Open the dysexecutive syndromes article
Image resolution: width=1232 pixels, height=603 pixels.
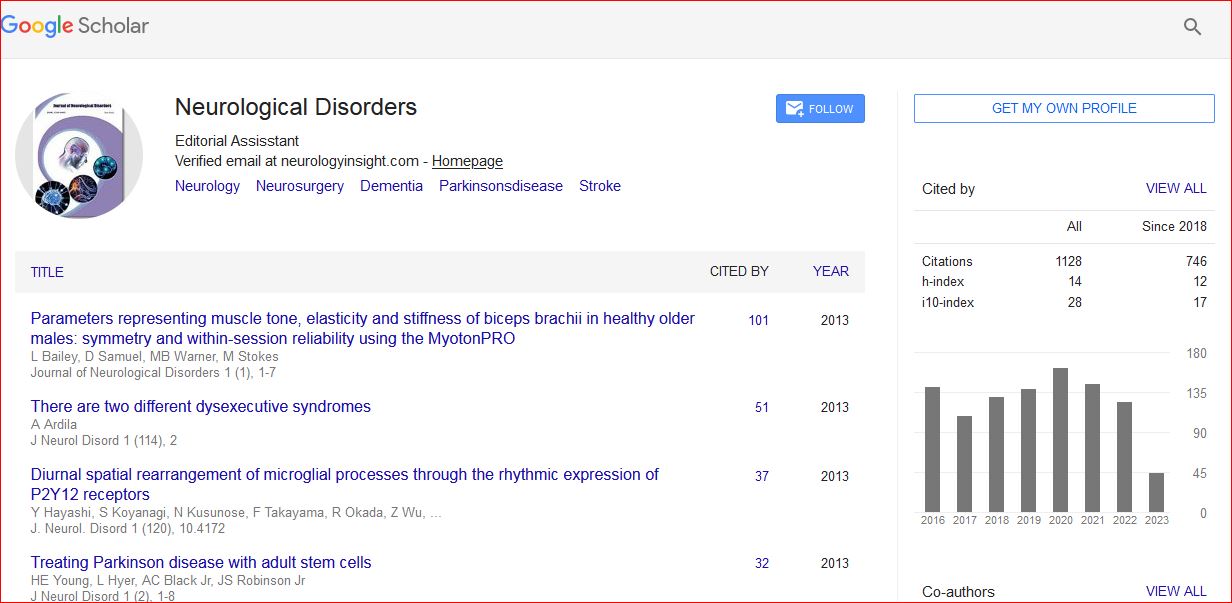[200, 406]
